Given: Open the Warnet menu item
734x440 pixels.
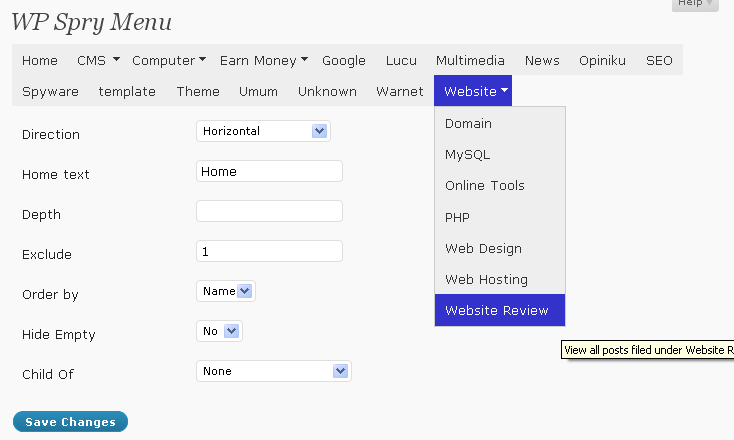Looking at the screenshot, I should pos(400,91).
